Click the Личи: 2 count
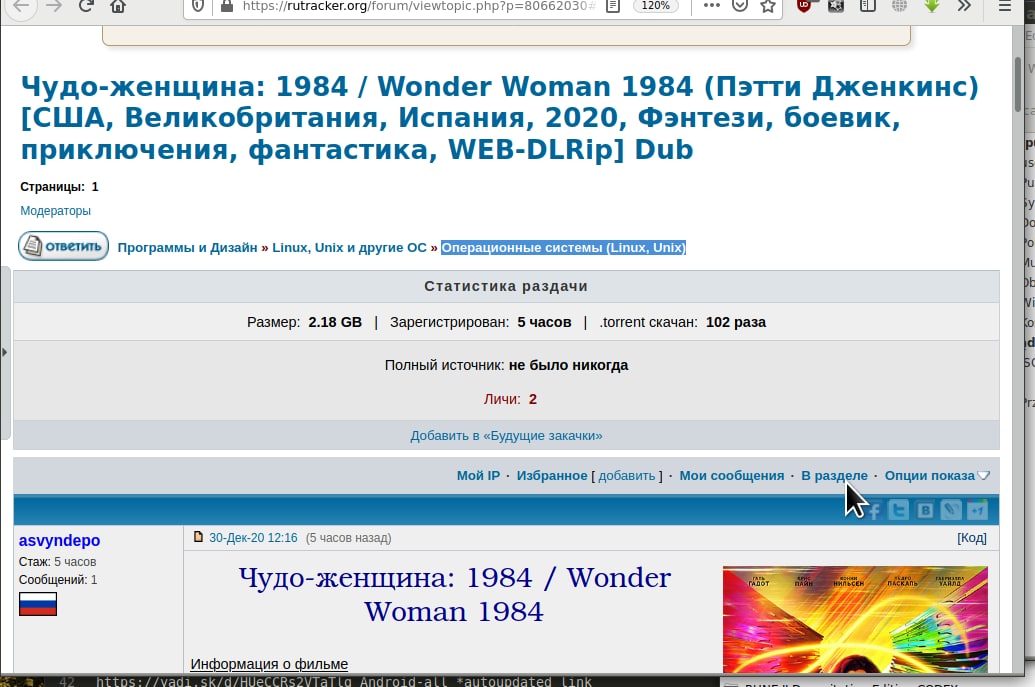The height and width of the screenshot is (687, 1035). (x=510, y=399)
